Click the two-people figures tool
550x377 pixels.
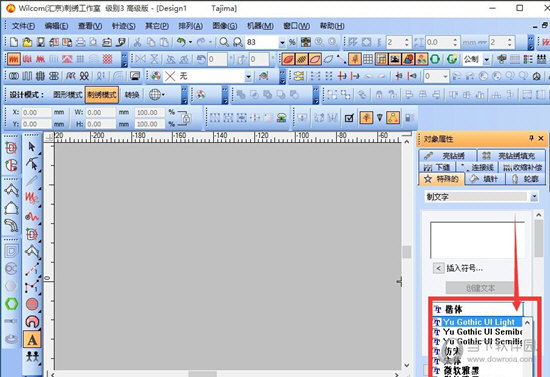[x=32, y=357]
